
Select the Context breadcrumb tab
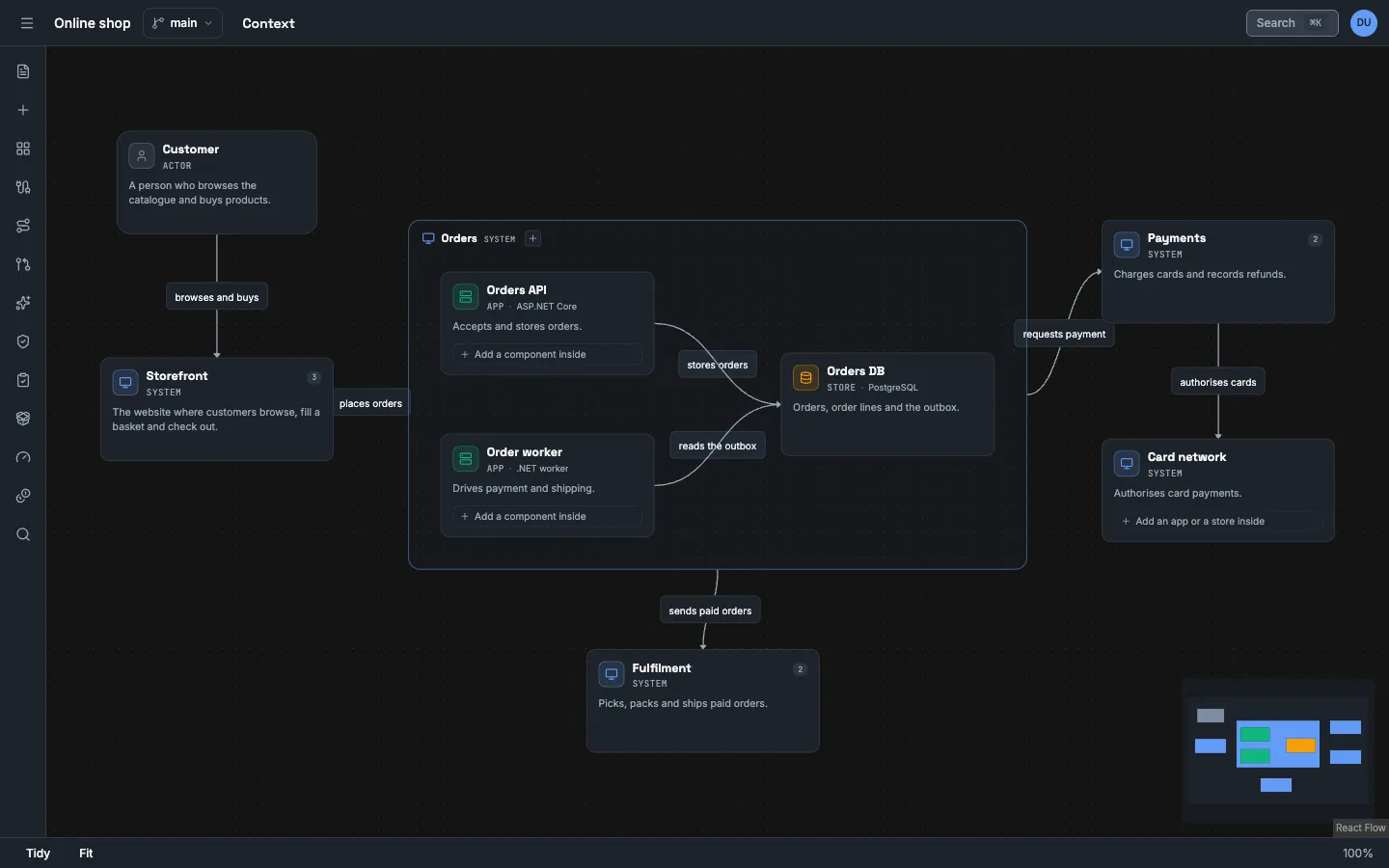268,23
